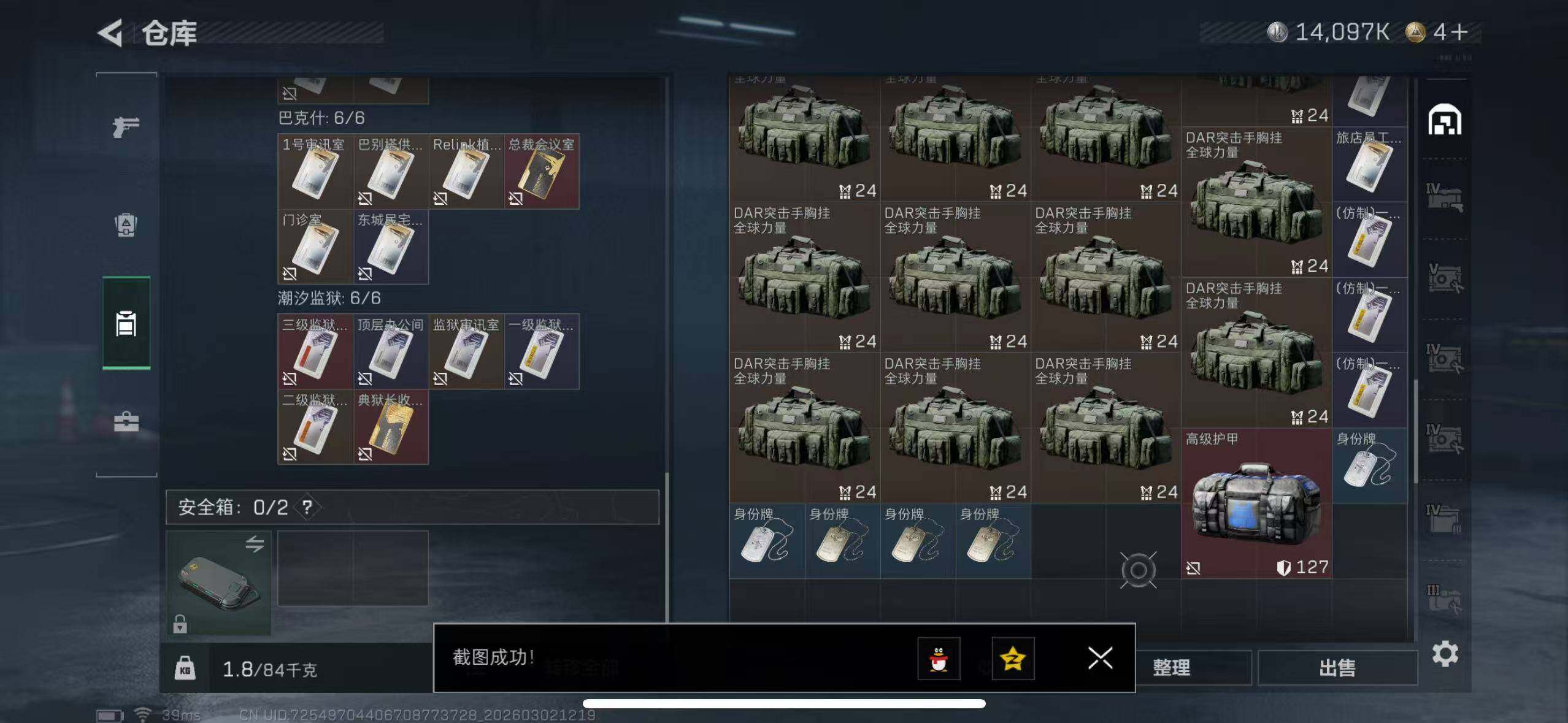
Task: Click the safe box help question mark
Action: tap(307, 507)
